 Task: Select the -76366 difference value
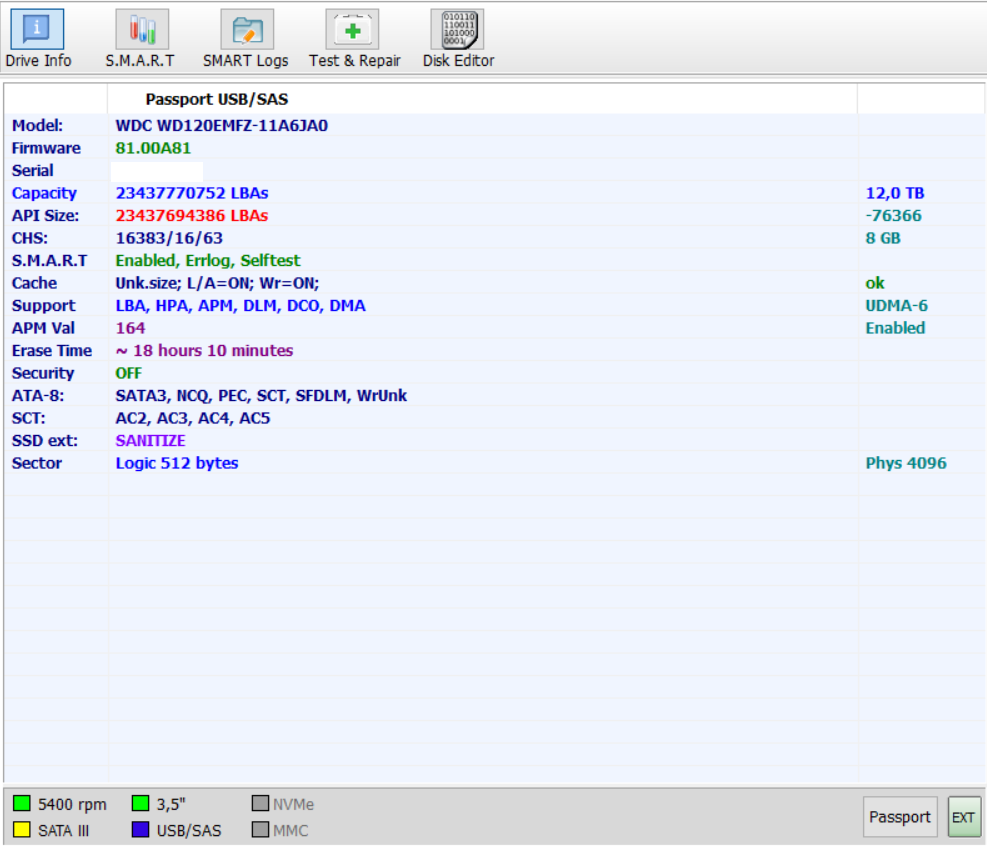coord(893,216)
